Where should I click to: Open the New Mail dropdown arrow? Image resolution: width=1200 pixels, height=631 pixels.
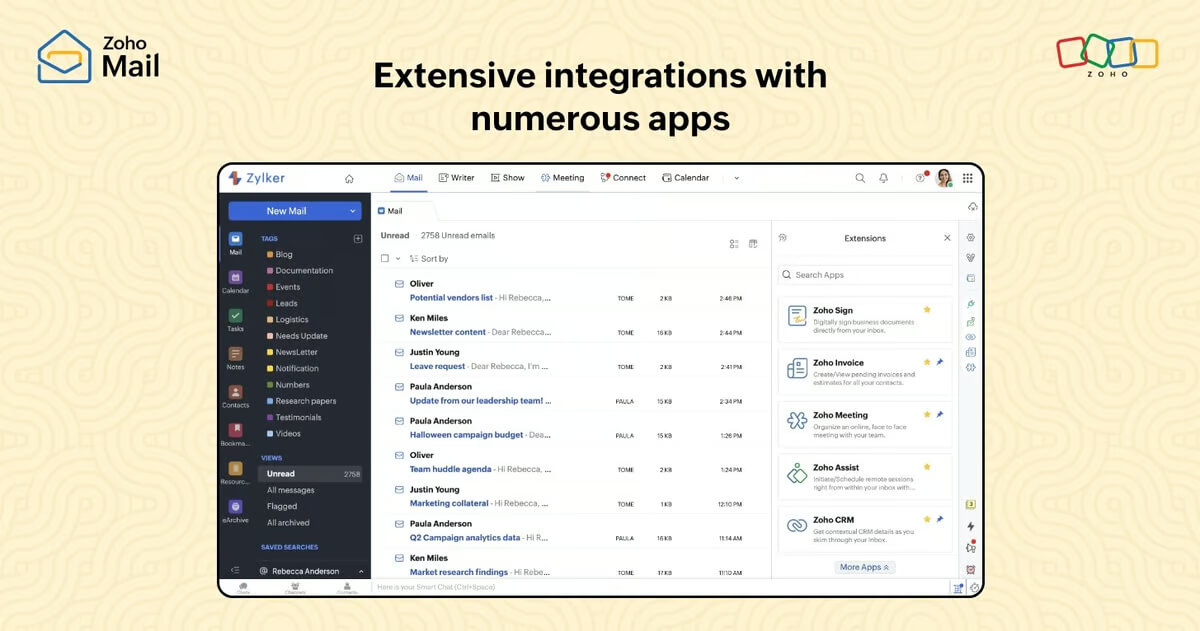point(352,211)
